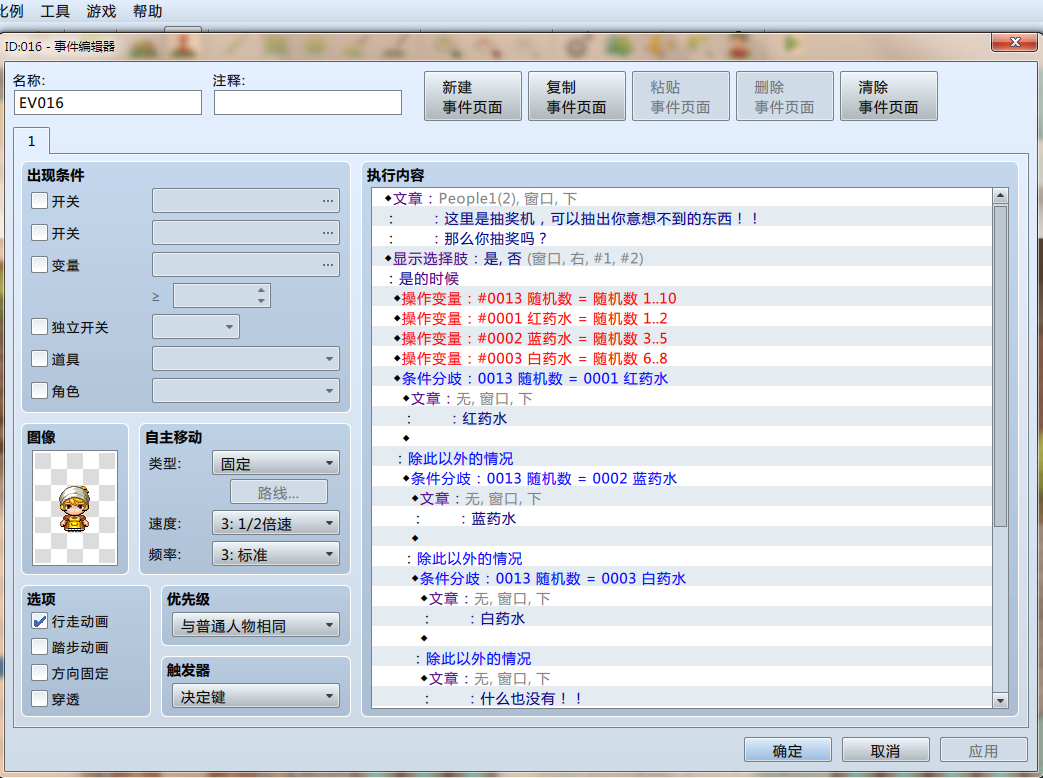Select the message text line 红药水
Screen dimensions: 1043x778
coord(682,418)
